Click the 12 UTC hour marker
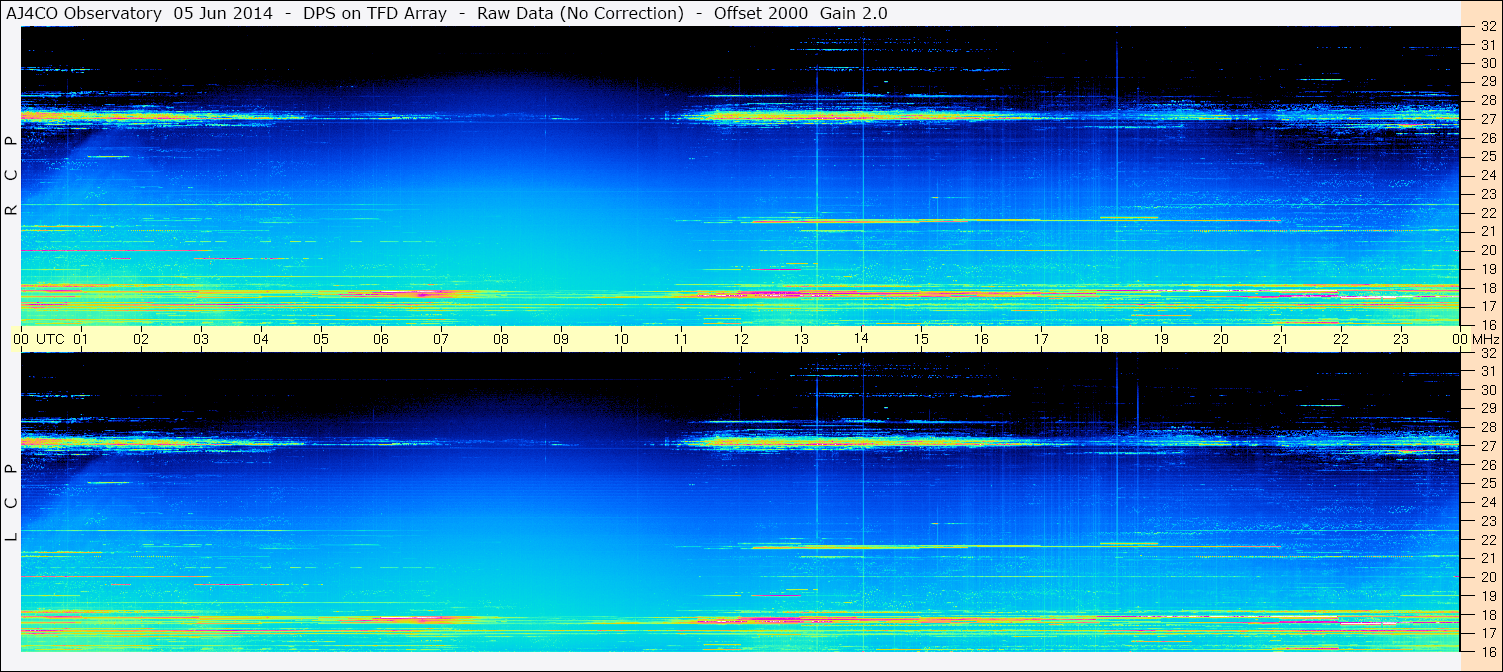Screen dimensions: 1503x672 (741, 339)
